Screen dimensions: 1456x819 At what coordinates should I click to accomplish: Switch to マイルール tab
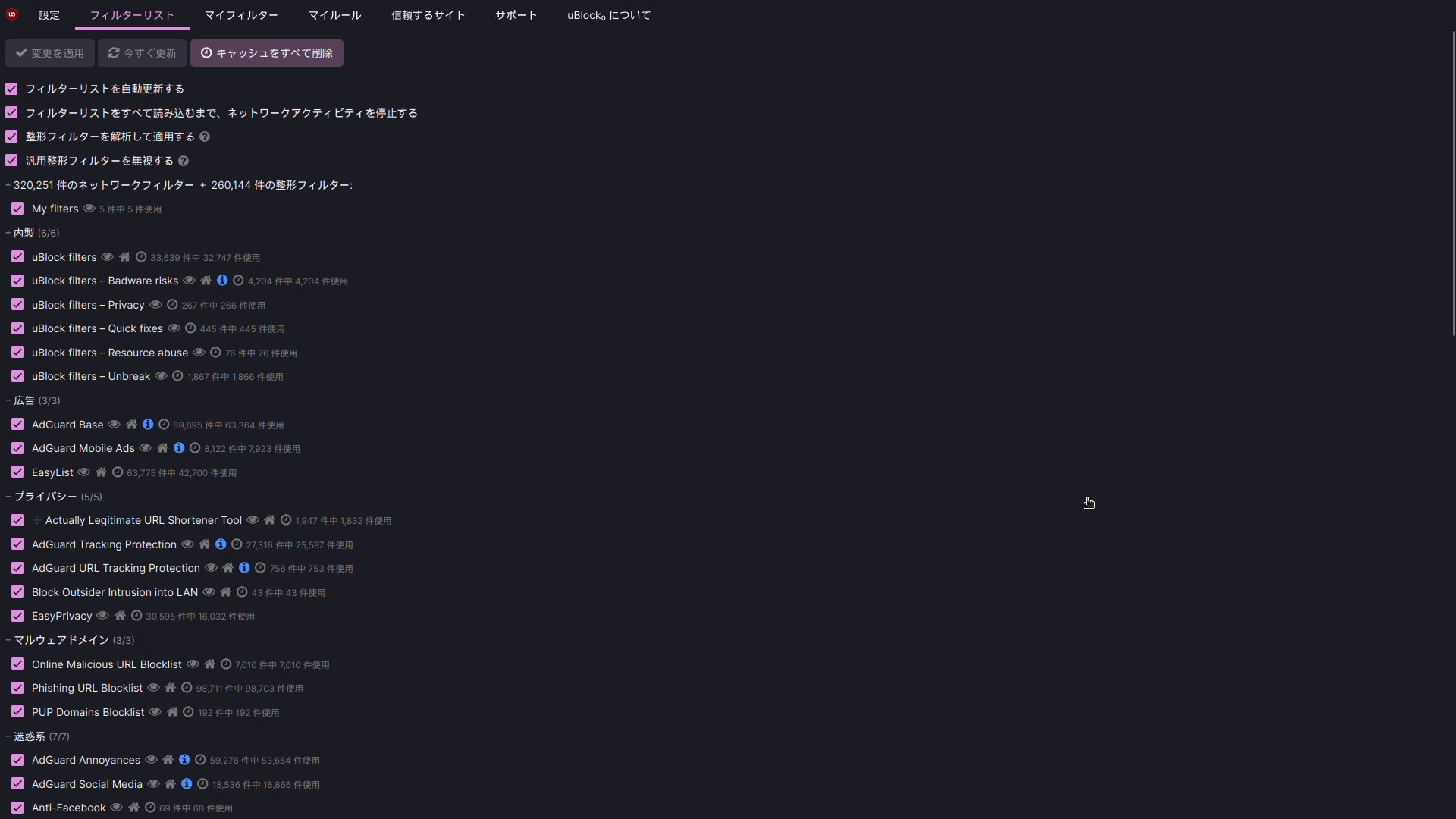(334, 15)
